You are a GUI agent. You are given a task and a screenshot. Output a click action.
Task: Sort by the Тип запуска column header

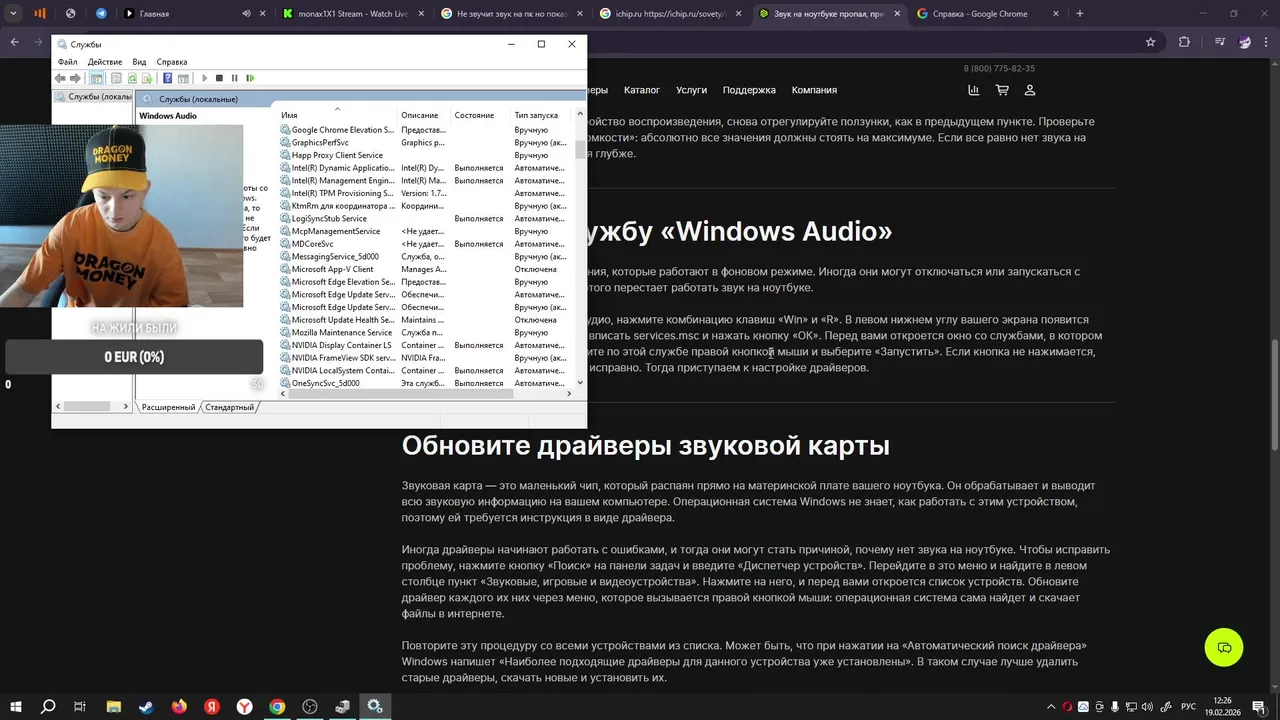tap(540, 115)
